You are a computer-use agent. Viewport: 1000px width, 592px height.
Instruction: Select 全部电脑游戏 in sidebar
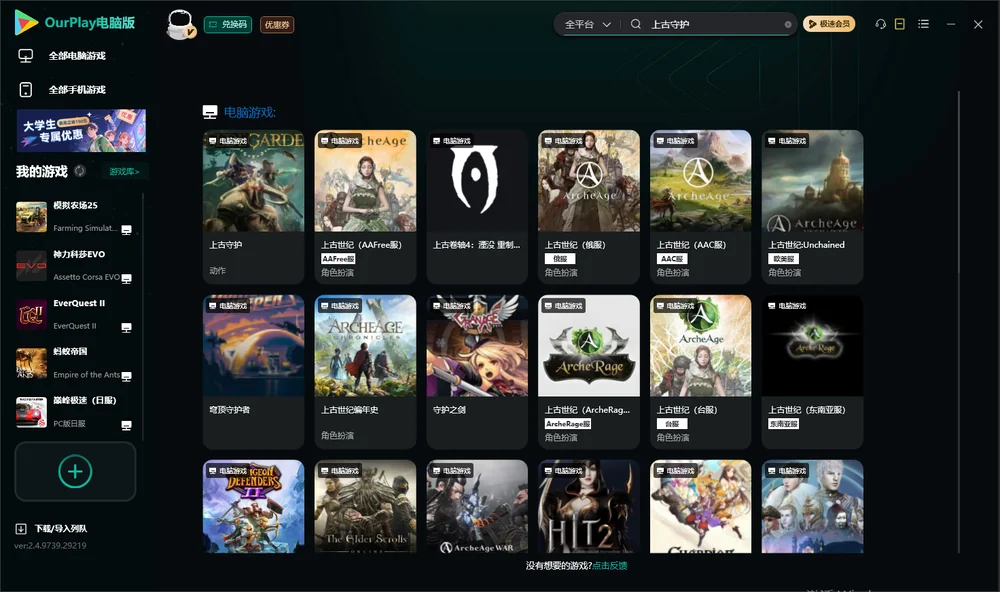pos(77,56)
